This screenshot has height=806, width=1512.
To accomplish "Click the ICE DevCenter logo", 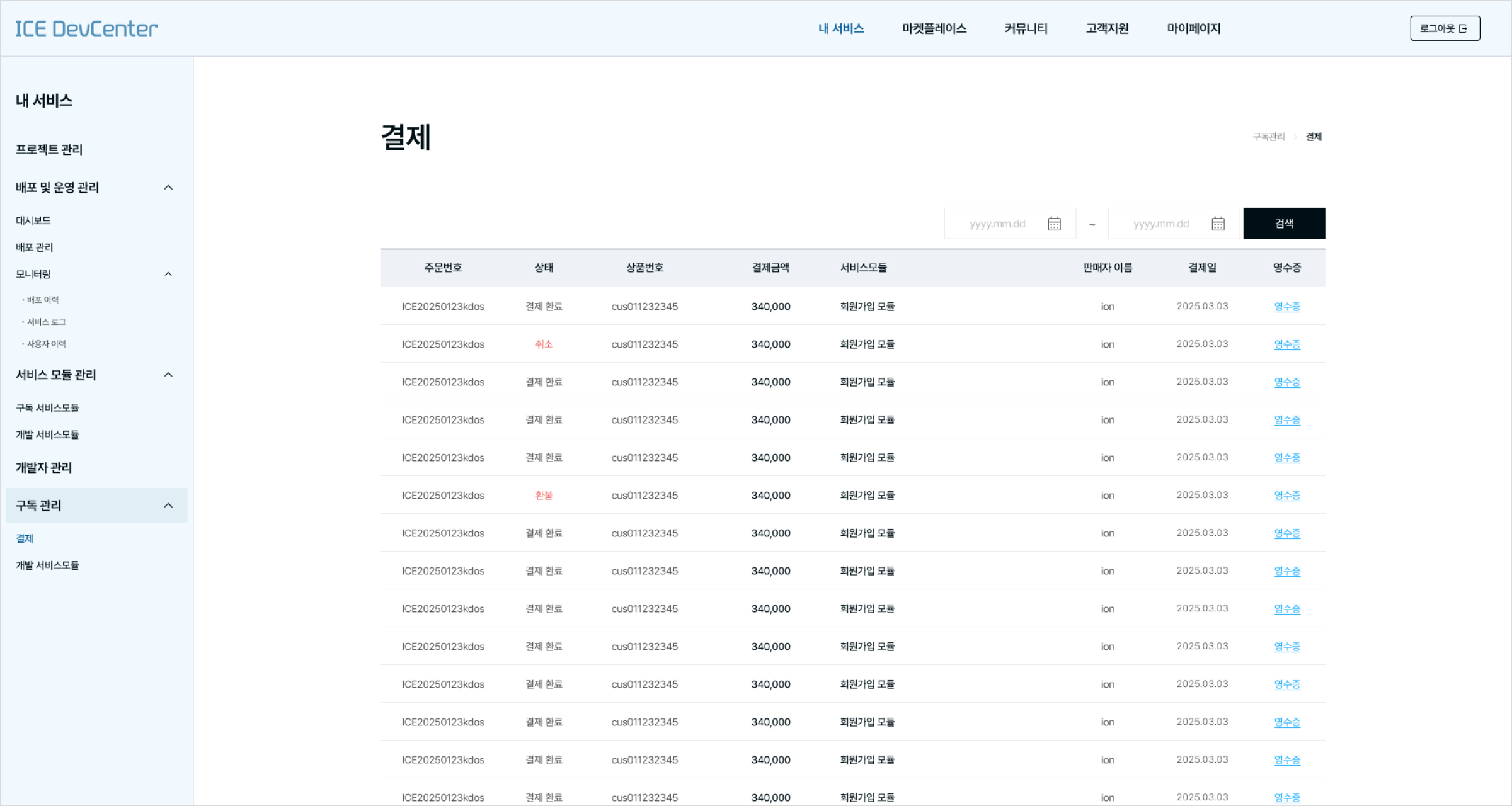I will coord(86,28).
